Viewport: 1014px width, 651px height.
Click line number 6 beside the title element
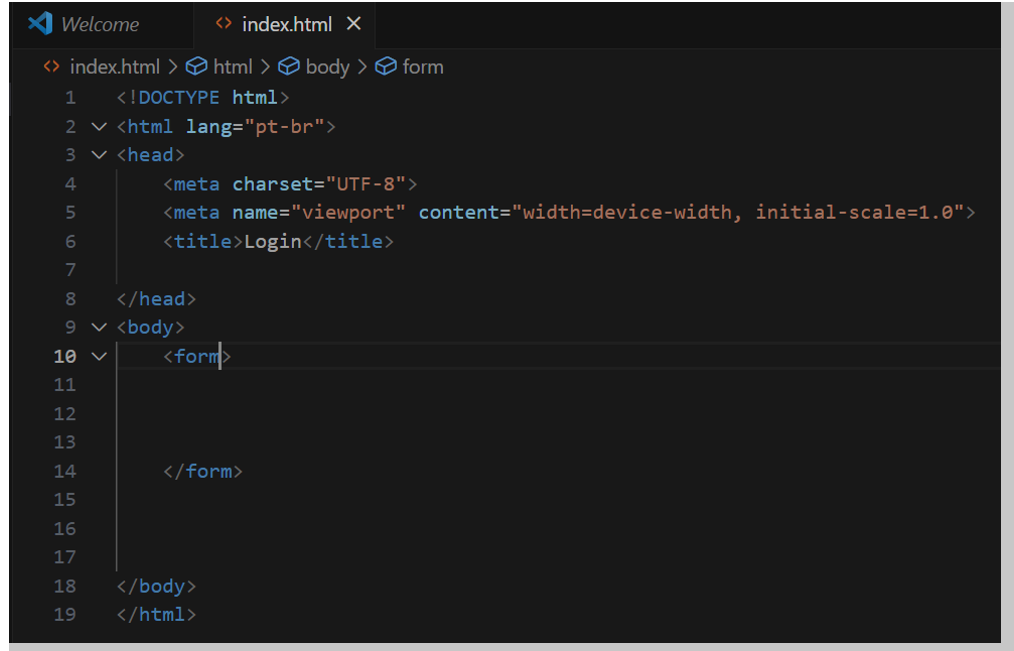[70, 241]
